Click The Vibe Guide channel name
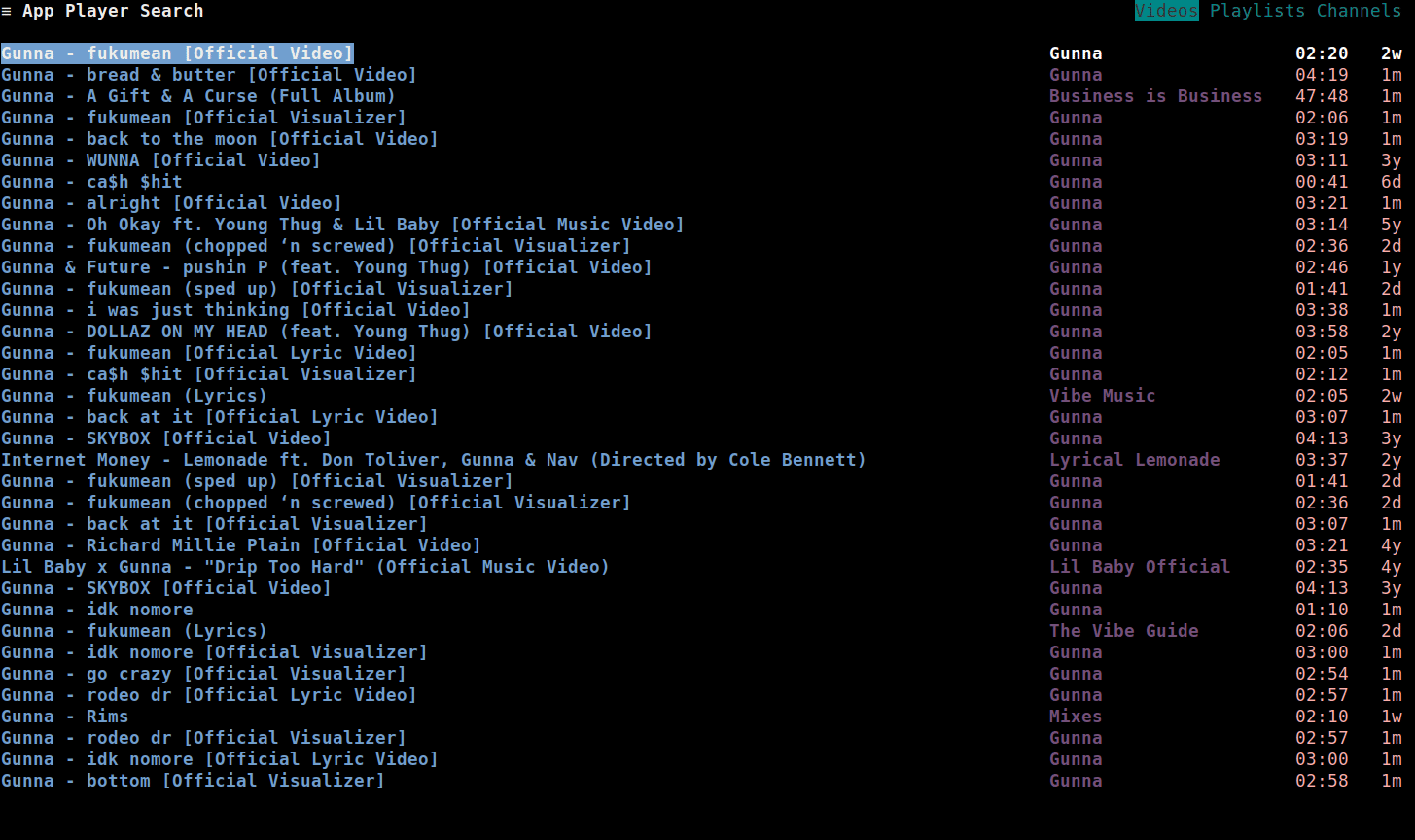This screenshot has width=1415, height=840. [1123, 631]
